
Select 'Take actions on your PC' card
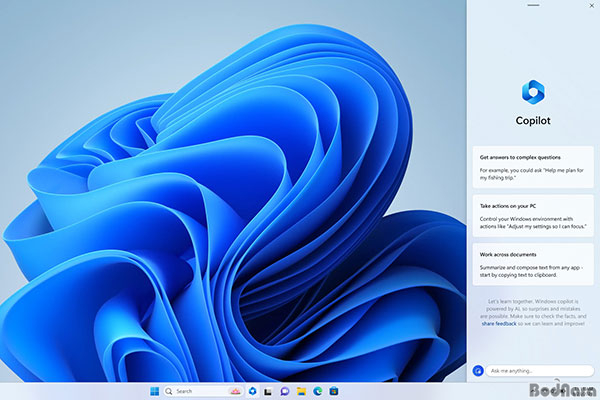(533, 216)
